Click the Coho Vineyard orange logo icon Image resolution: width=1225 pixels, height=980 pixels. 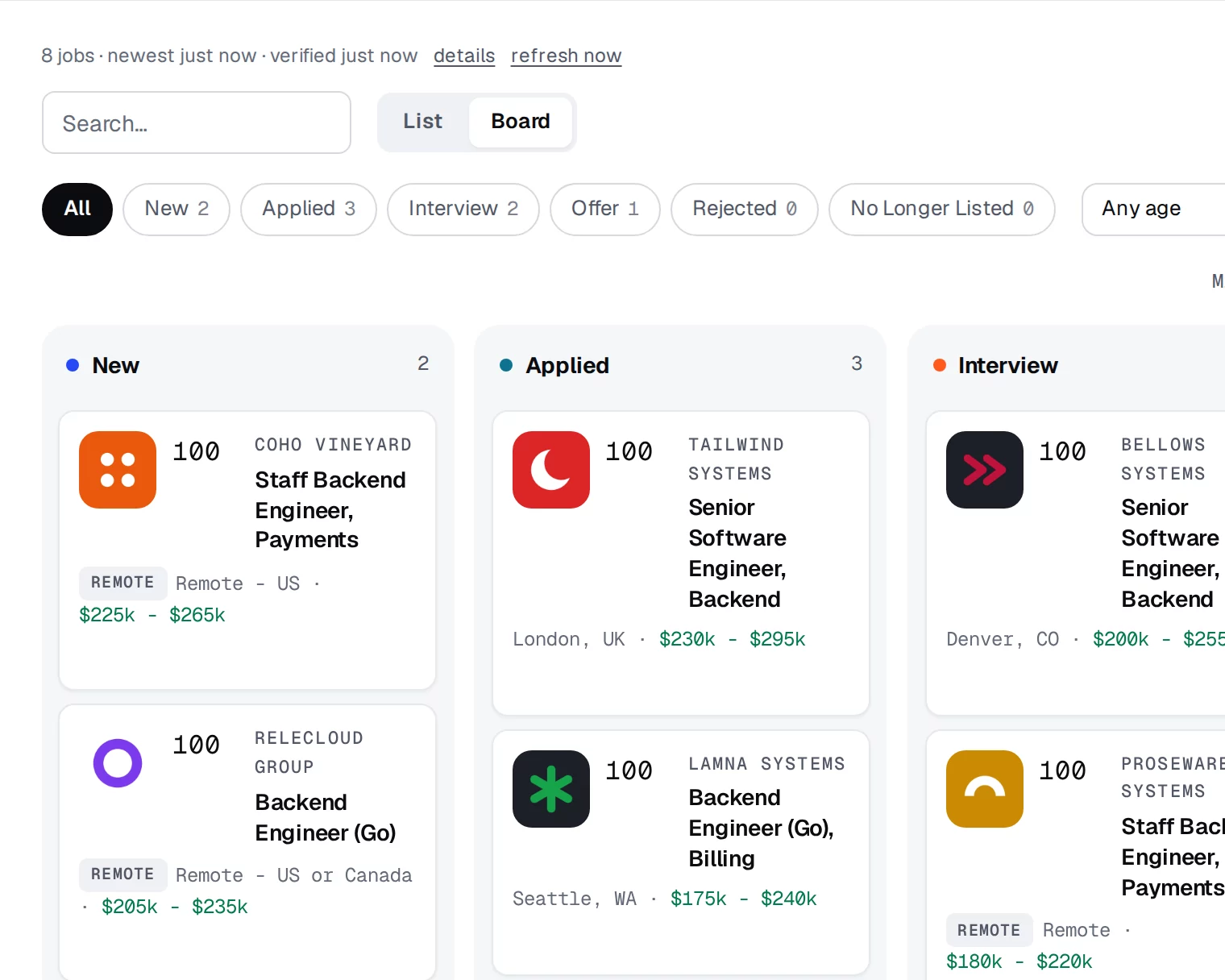[x=118, y=470]
